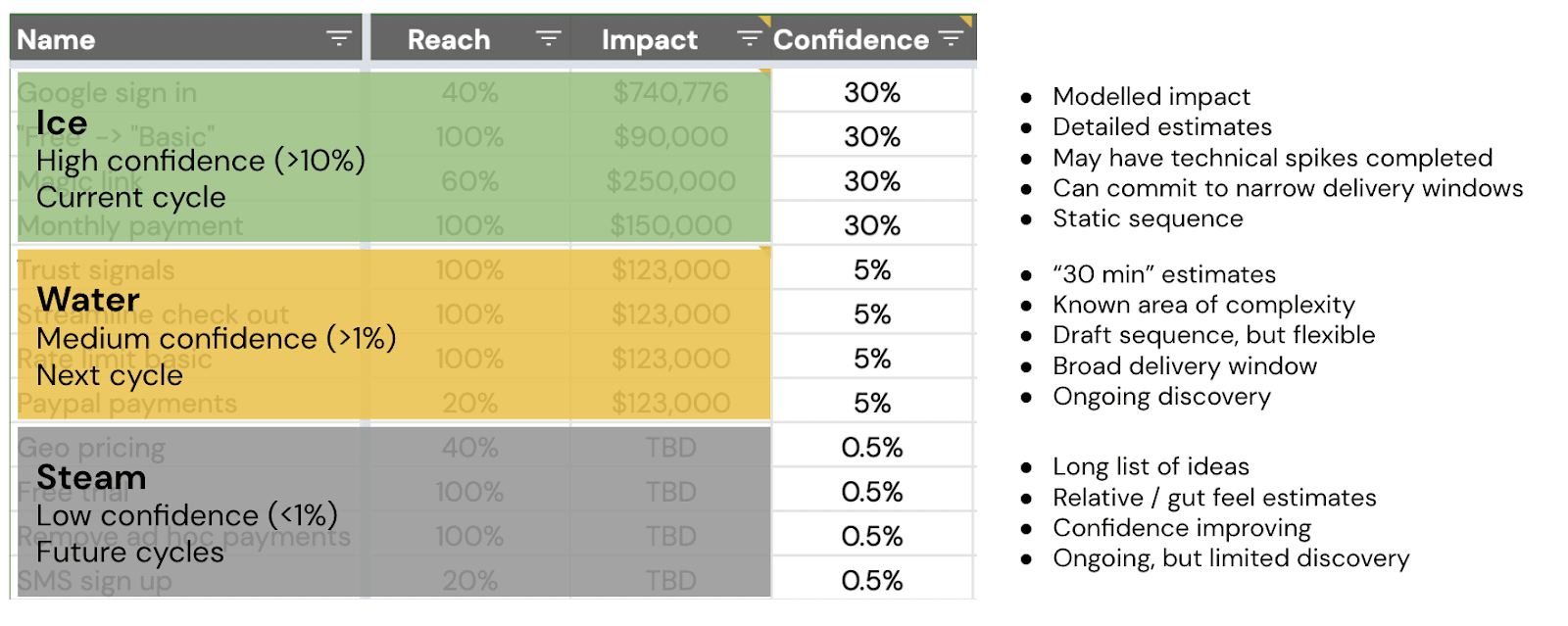Open the Reach column filter icon
The height and width of the screenshot is (626, 1568).
tap(548, 39)
